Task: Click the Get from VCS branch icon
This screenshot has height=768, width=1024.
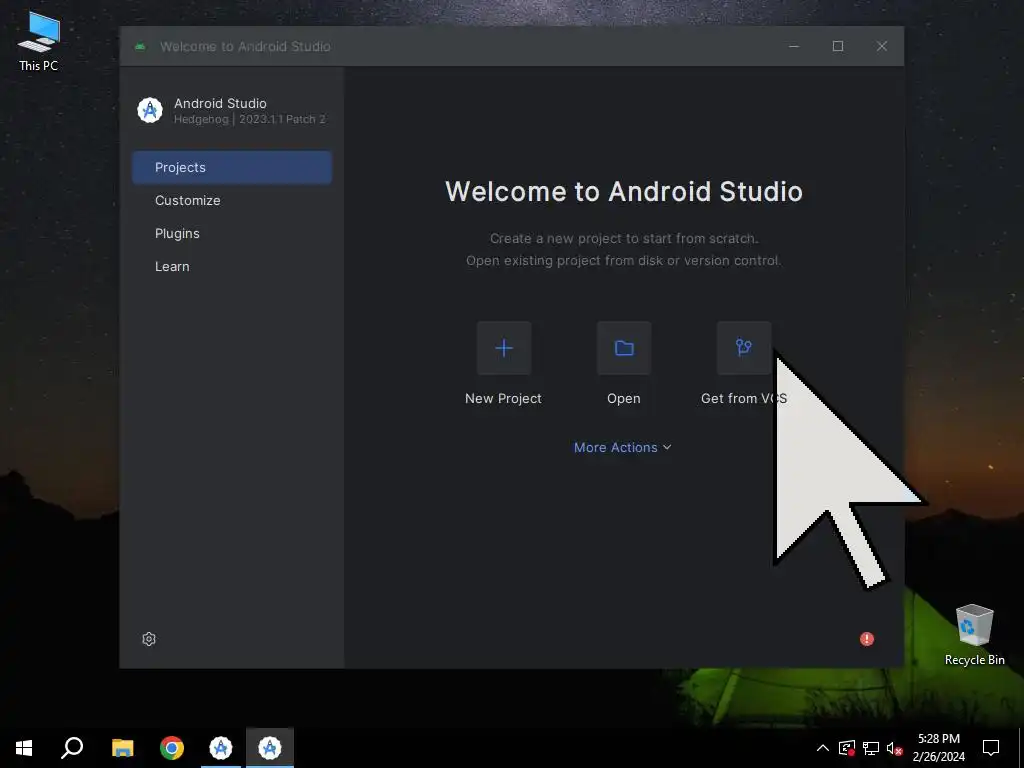Action: (x=744, y=348)
